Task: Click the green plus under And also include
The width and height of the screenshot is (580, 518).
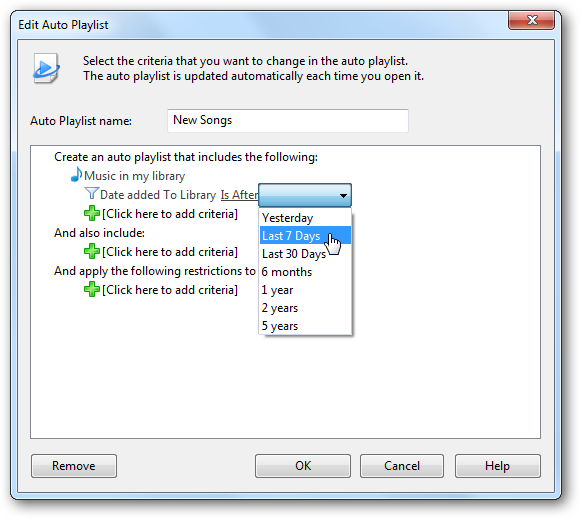Action: click(91, 252)
